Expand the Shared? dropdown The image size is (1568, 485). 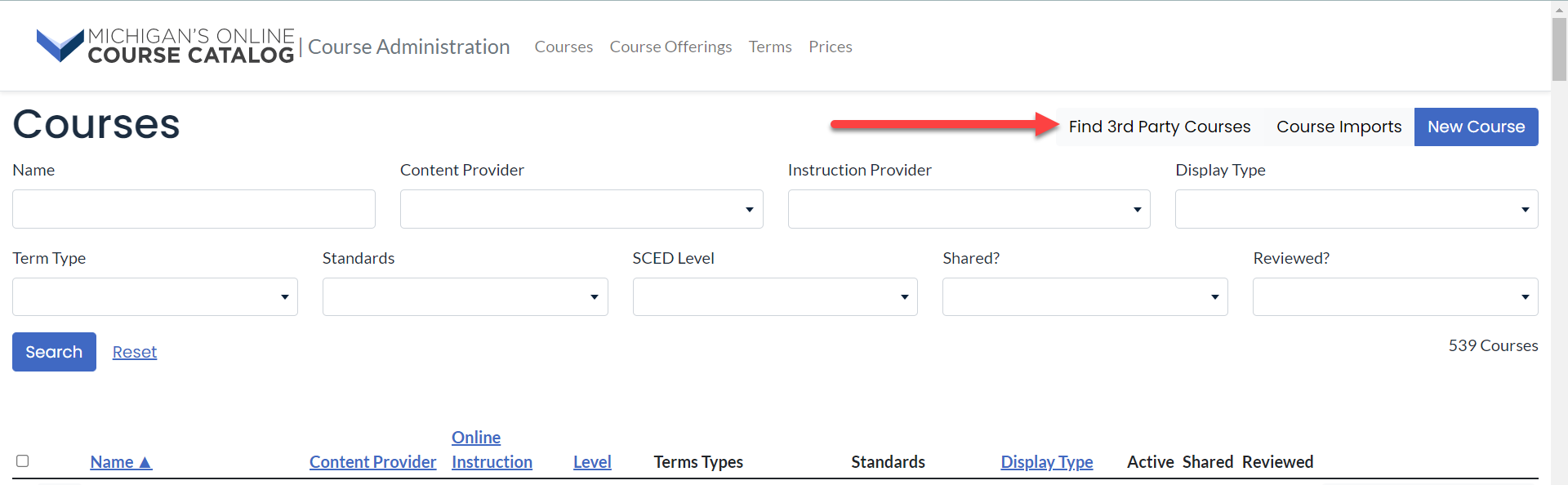coord(1085,296)
